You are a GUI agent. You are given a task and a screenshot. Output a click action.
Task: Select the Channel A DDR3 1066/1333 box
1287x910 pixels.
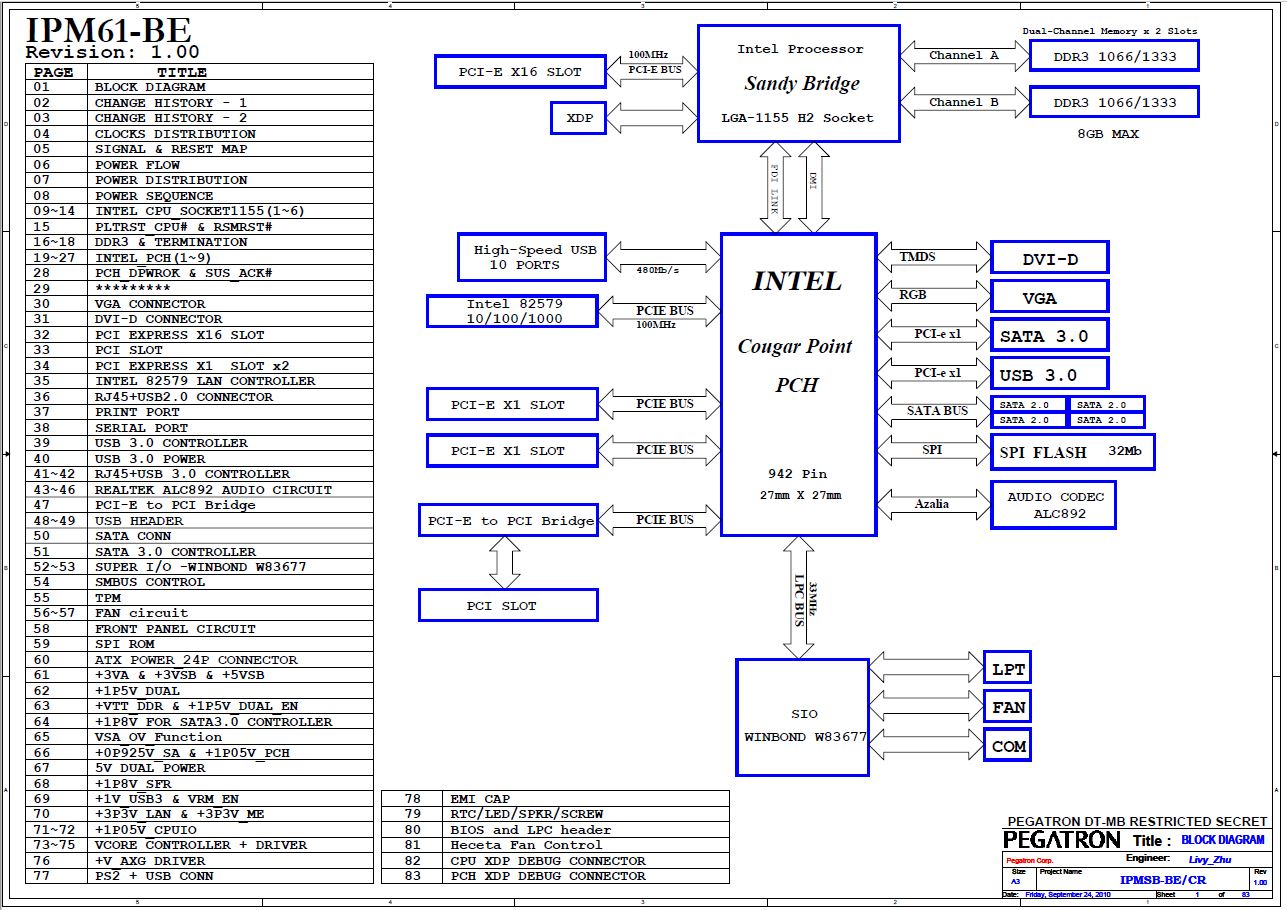click(x=1114, y=56)
